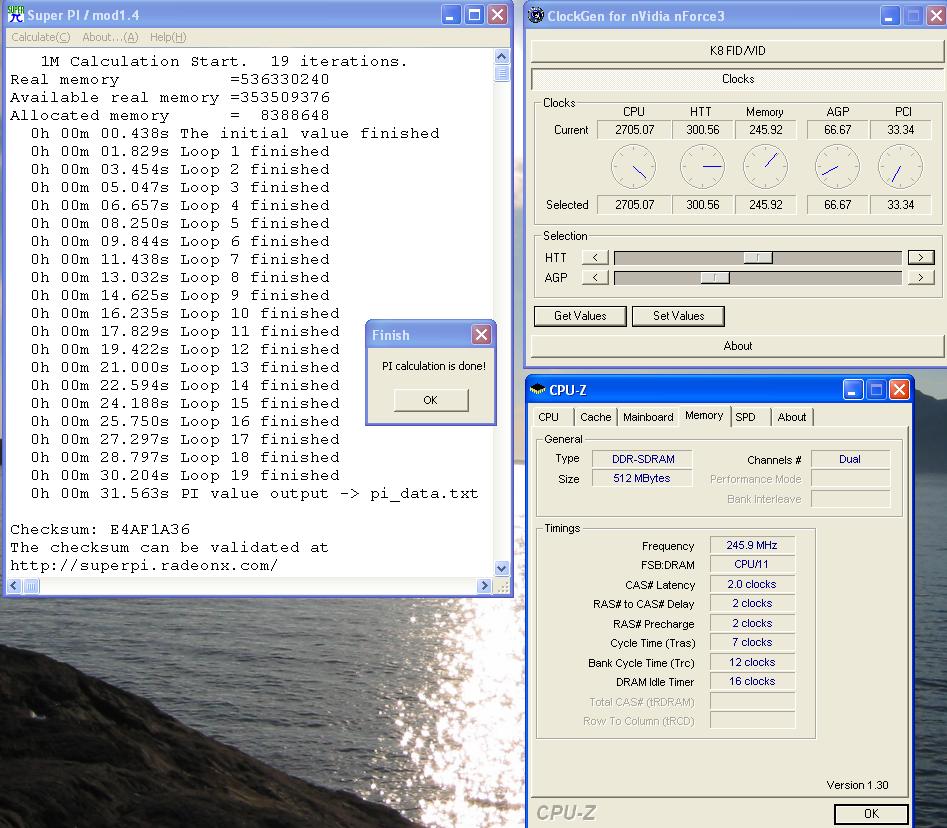The image size is (947, 828).
Task: Click the ClockGen title bar icon
Action: pyautogui.click(x=536, y=15)
